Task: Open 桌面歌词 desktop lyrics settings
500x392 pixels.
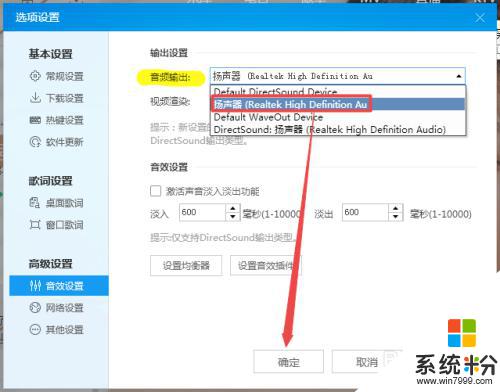Action: click(x=57, y=203)
